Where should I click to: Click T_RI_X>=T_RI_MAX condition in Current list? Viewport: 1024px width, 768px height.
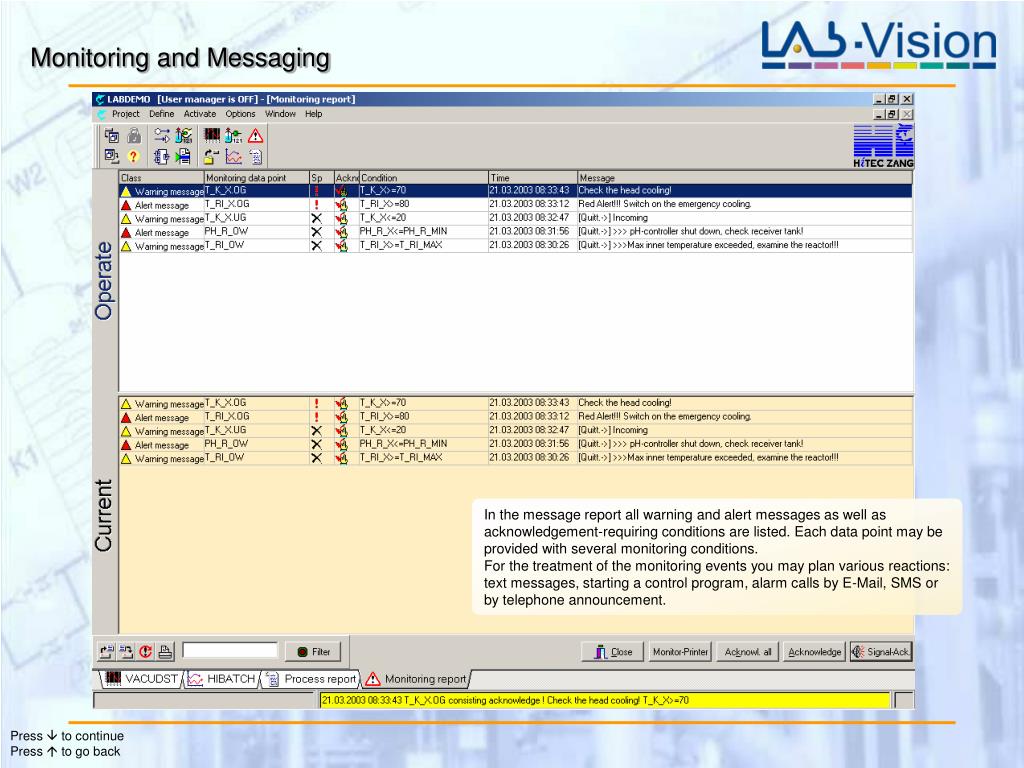pyautogui.click(x=401, y=458)
